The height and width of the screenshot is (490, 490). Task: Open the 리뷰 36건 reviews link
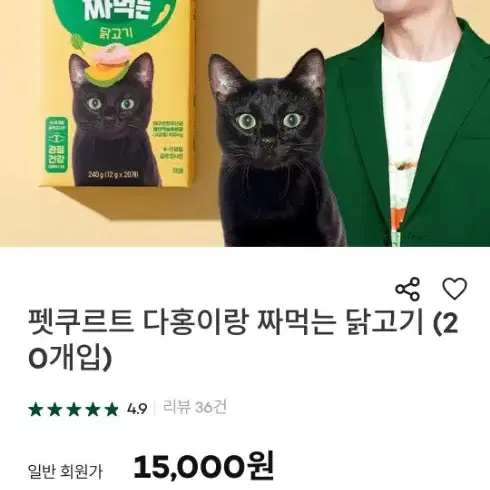click(x=195, y=407)
